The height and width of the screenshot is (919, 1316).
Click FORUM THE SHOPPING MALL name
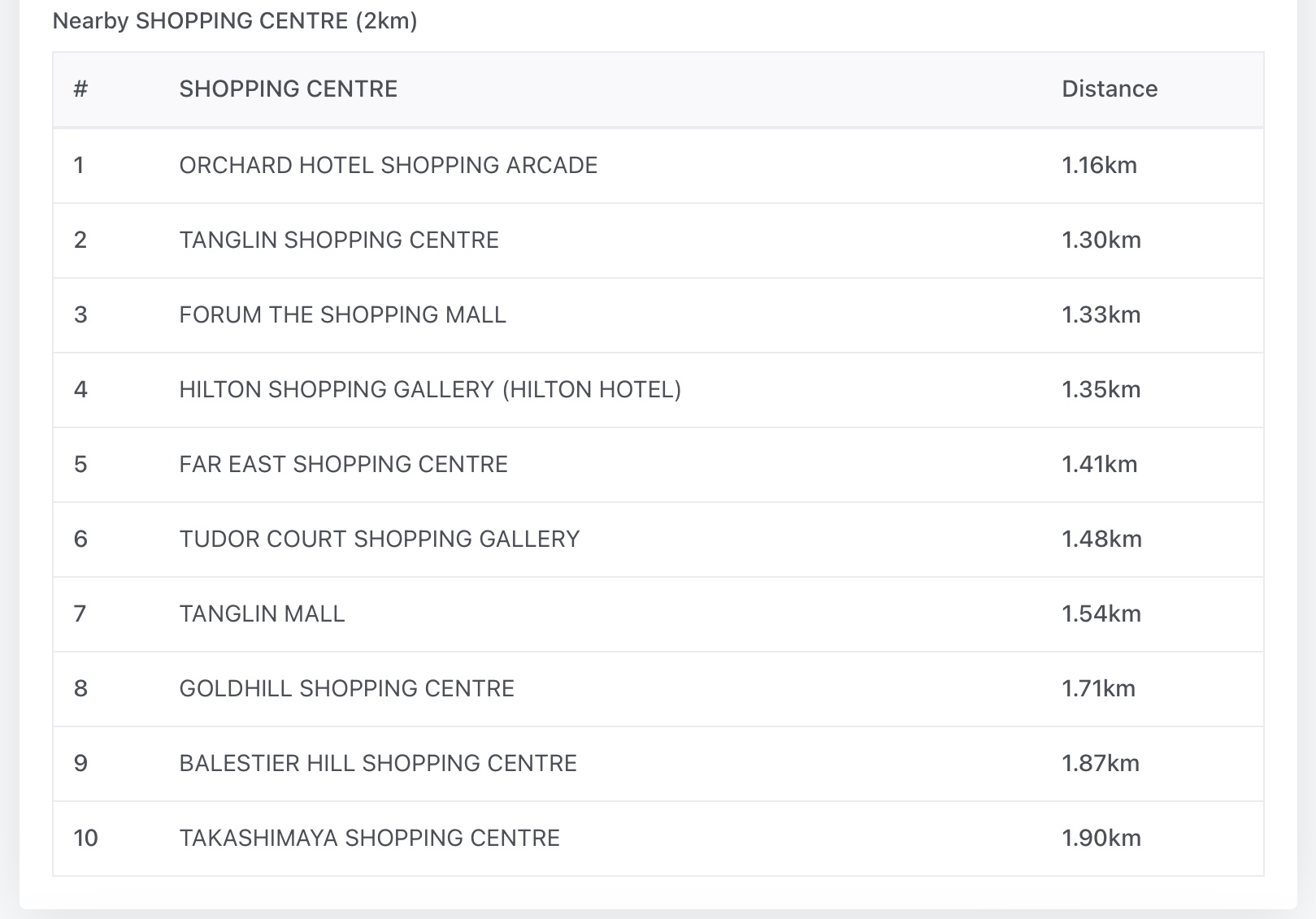(x=342, y=314)
